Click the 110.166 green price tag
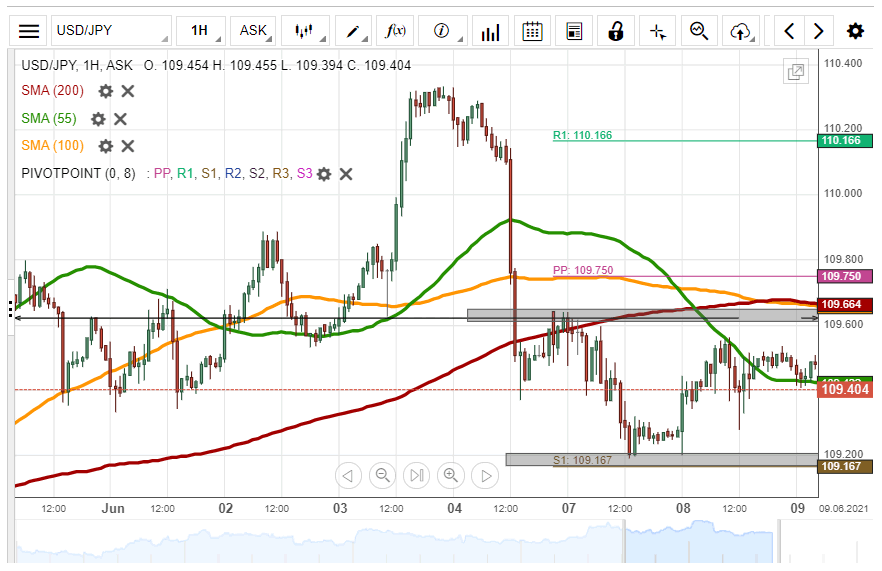Image resolution: width=882 pixels, height=571 pixels. (845, 141)
